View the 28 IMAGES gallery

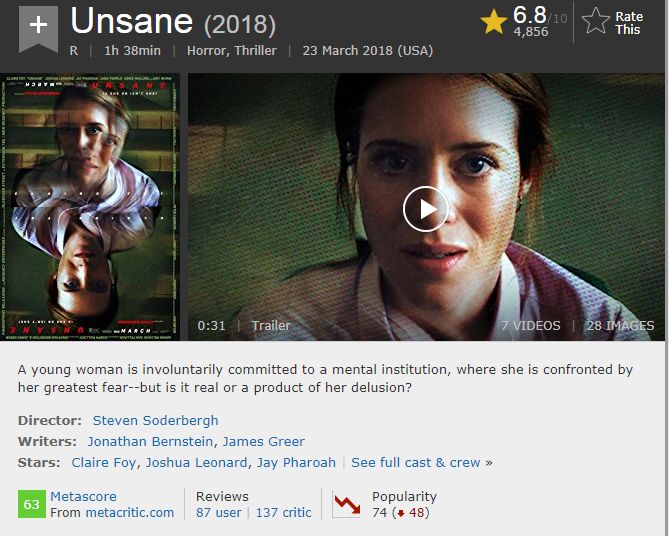click(x=620, y=326)
